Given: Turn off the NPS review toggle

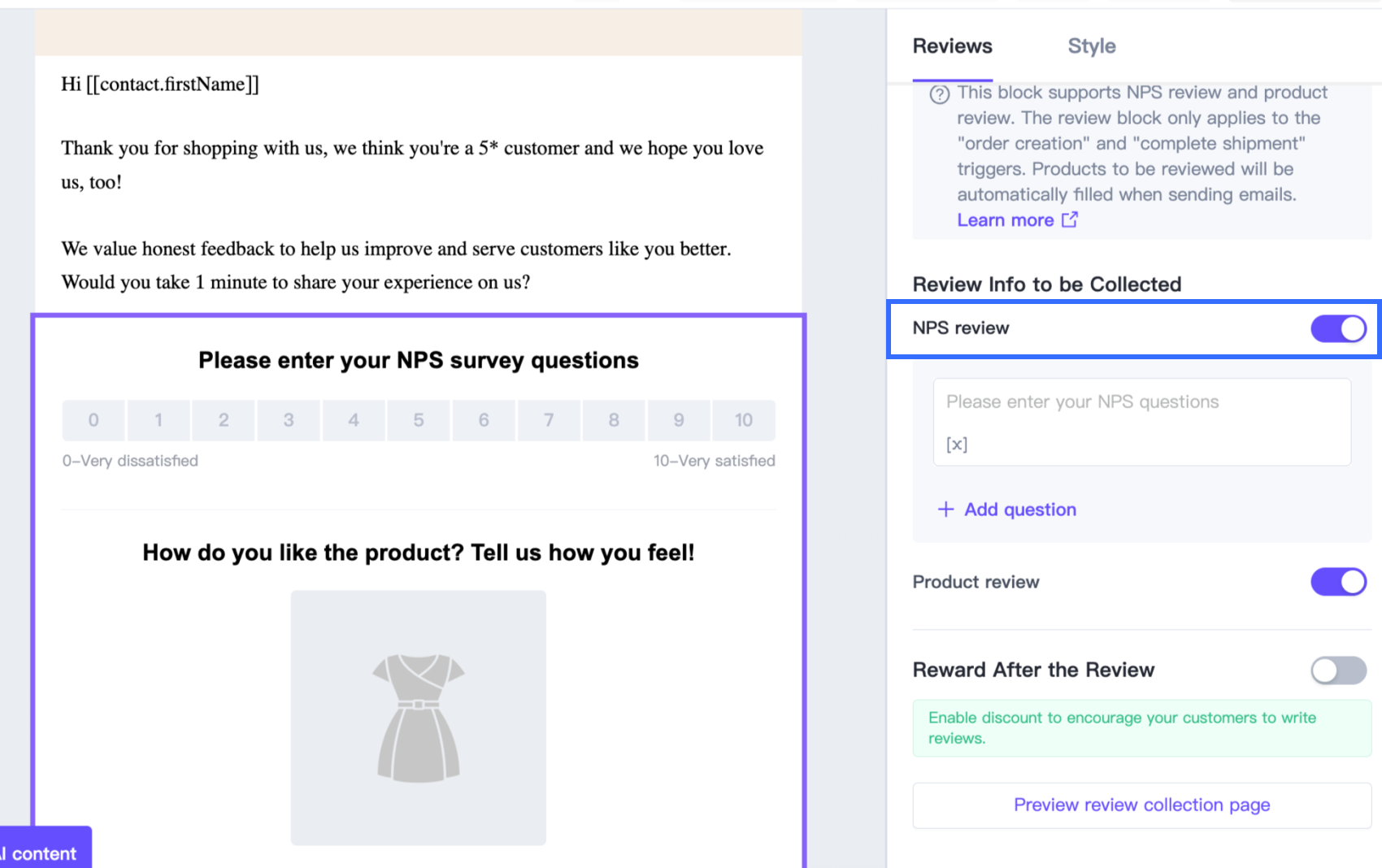Looking at the screenshot, I should coord(1338,328).
